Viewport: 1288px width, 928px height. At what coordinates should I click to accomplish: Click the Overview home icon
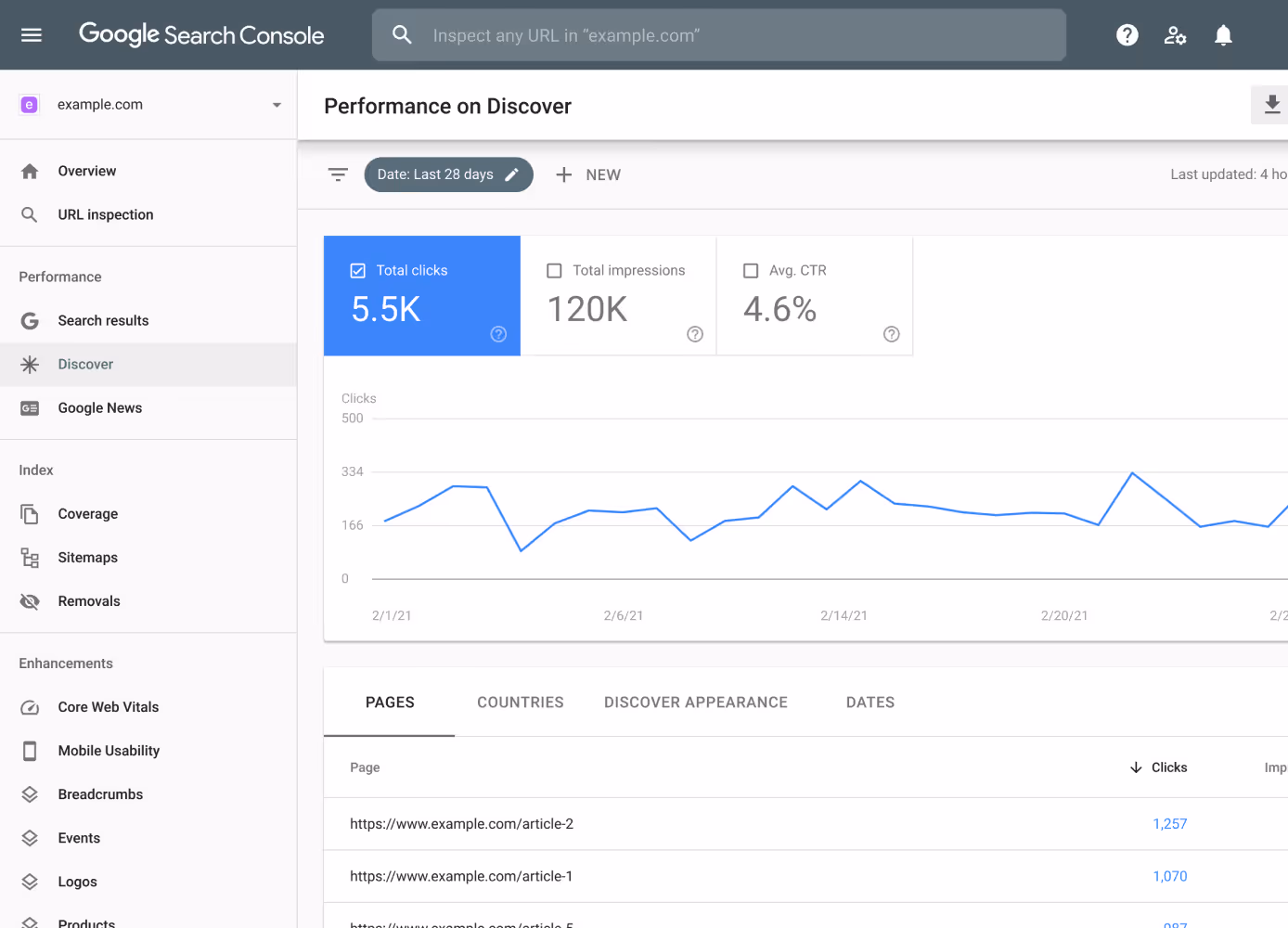coord(30,172)
